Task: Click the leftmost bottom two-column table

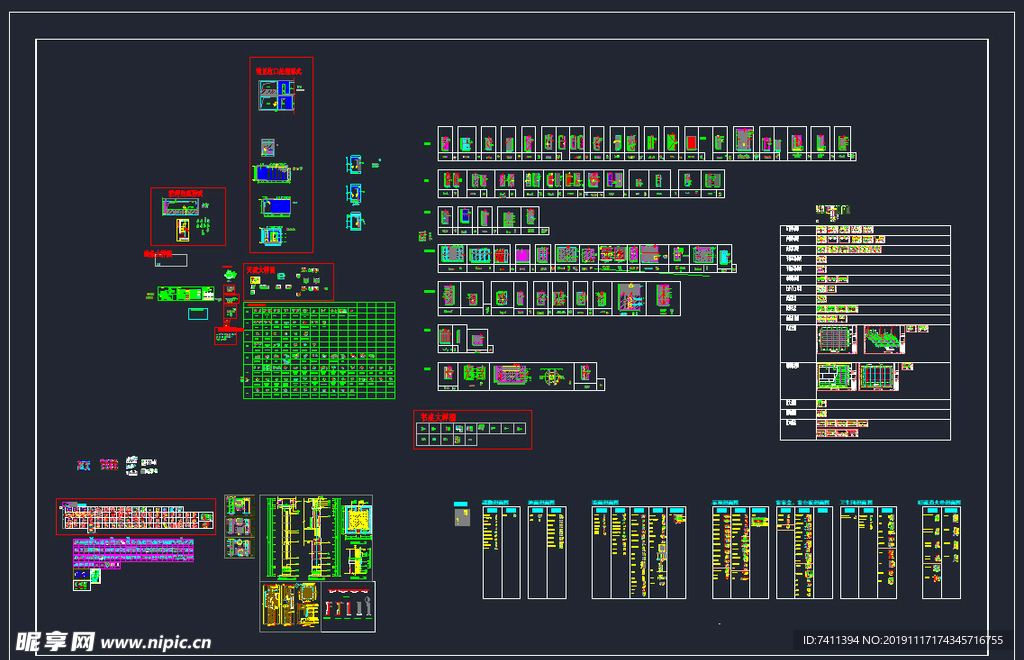Action: pyautogui.click(x=502, y=552)
